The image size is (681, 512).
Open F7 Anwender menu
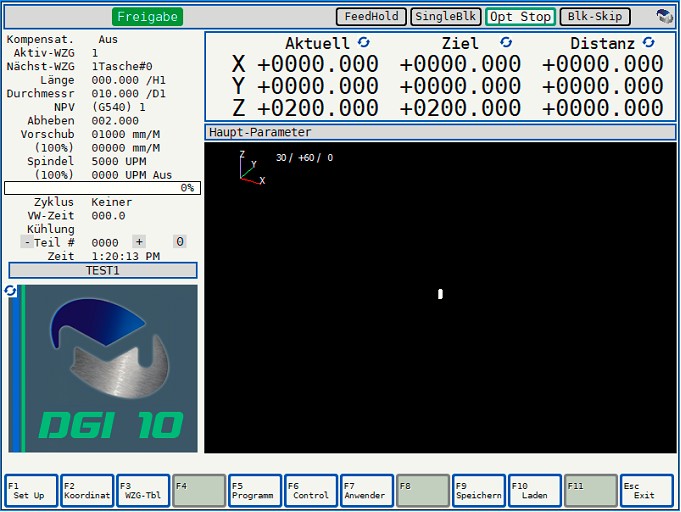coord(367,491)
